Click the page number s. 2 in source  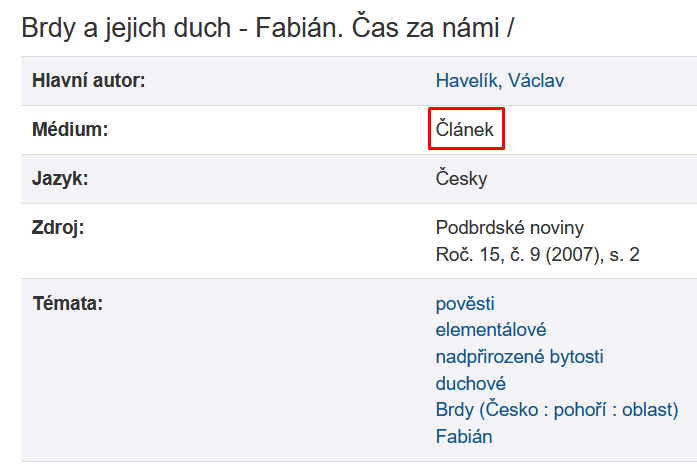(x=624, y=255)
